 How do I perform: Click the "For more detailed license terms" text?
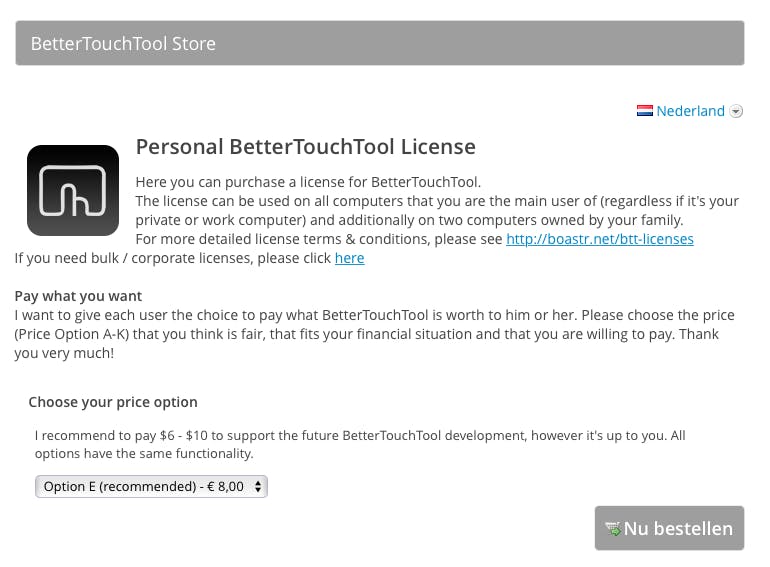319,239
